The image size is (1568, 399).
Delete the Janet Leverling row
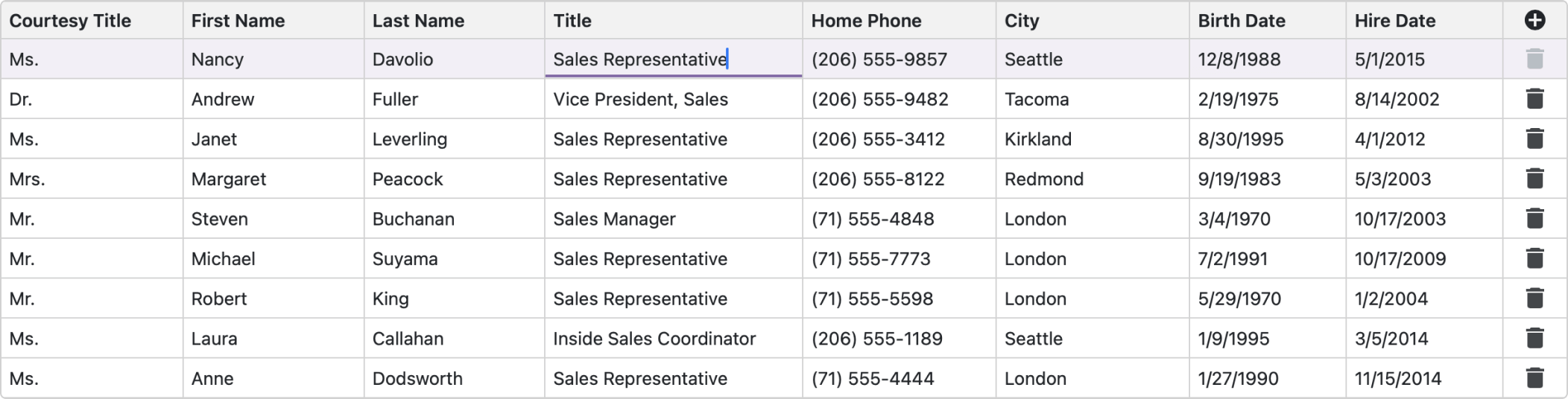tap(1534, 139)
